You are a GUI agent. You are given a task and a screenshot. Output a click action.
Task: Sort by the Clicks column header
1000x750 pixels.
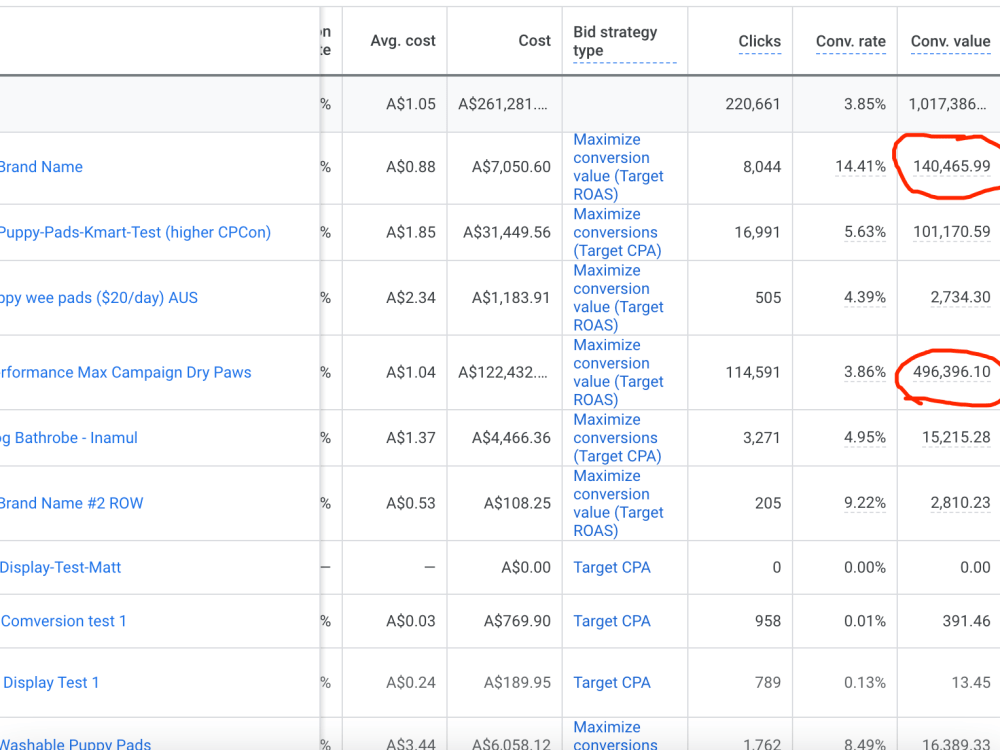coord(759,41)
